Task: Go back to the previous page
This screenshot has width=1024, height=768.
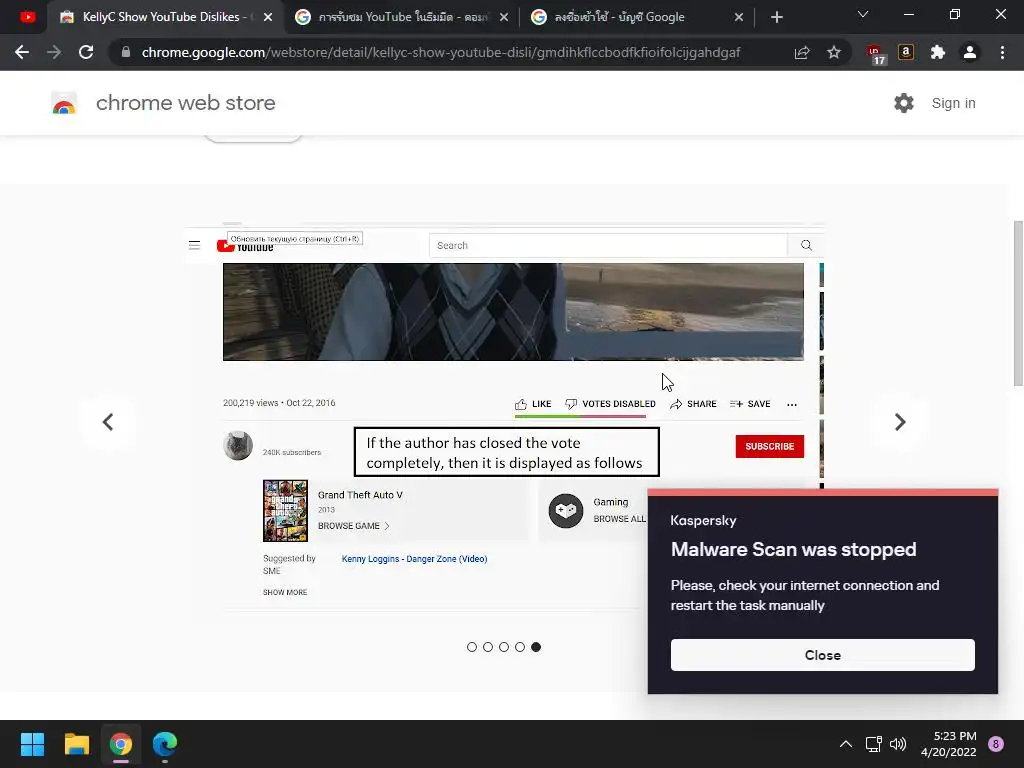Action: click(22, 52)
